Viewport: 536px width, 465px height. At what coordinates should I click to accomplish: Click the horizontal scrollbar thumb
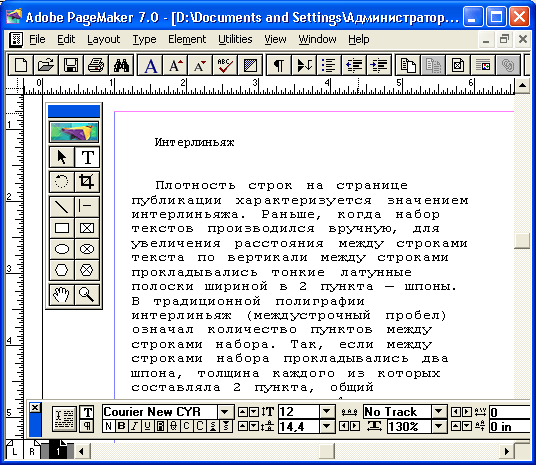(327, 451)
